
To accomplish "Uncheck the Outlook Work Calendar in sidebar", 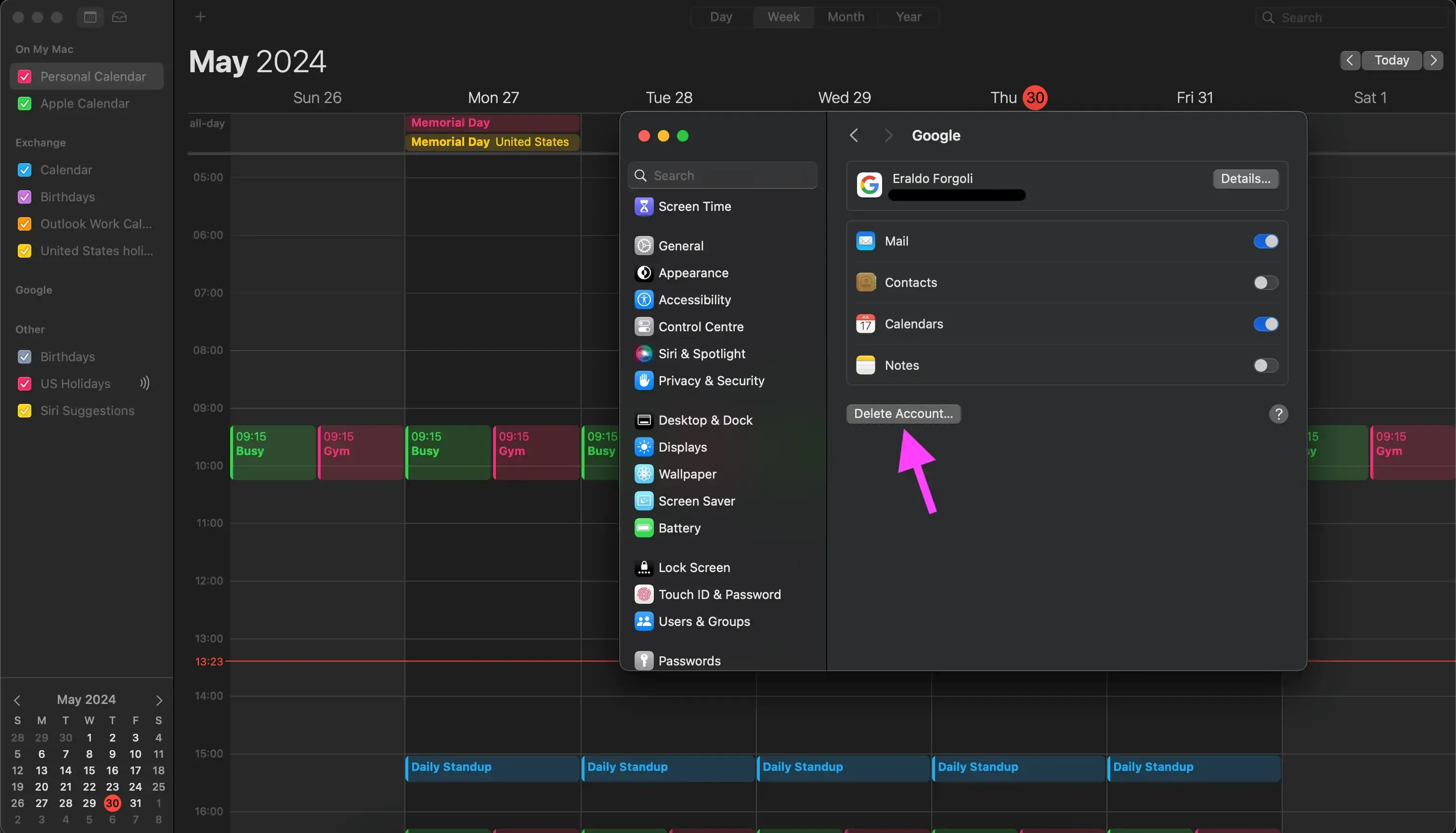I will [25, 224].
